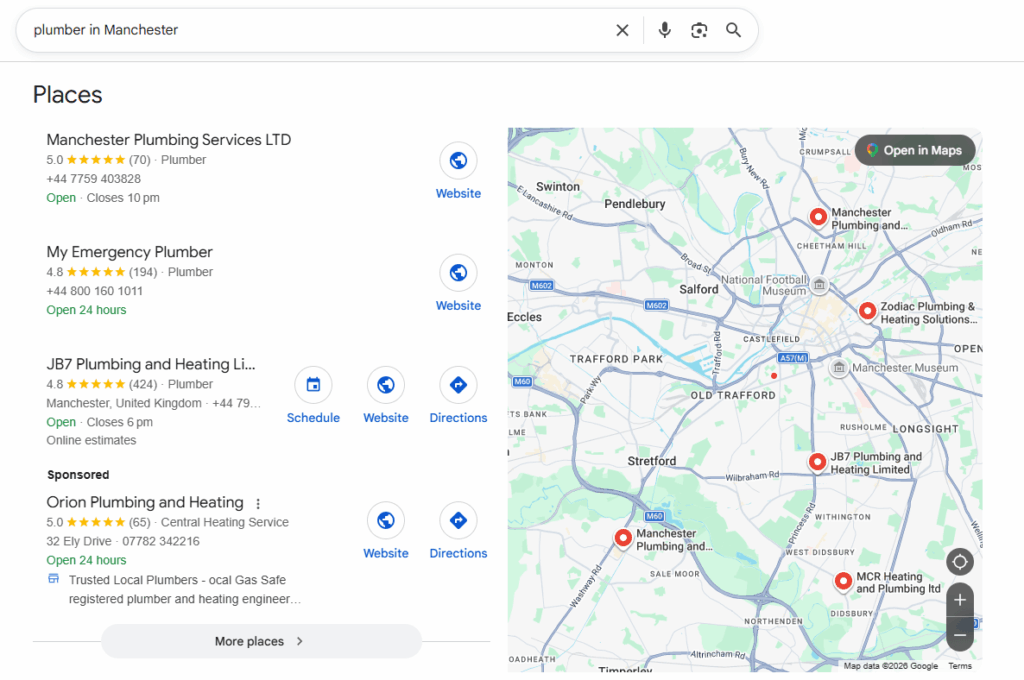Viewport: 1024px width, 680px height.
Task: Click the (194) review count for My Emergency Plumber
Action: point(143,272)
